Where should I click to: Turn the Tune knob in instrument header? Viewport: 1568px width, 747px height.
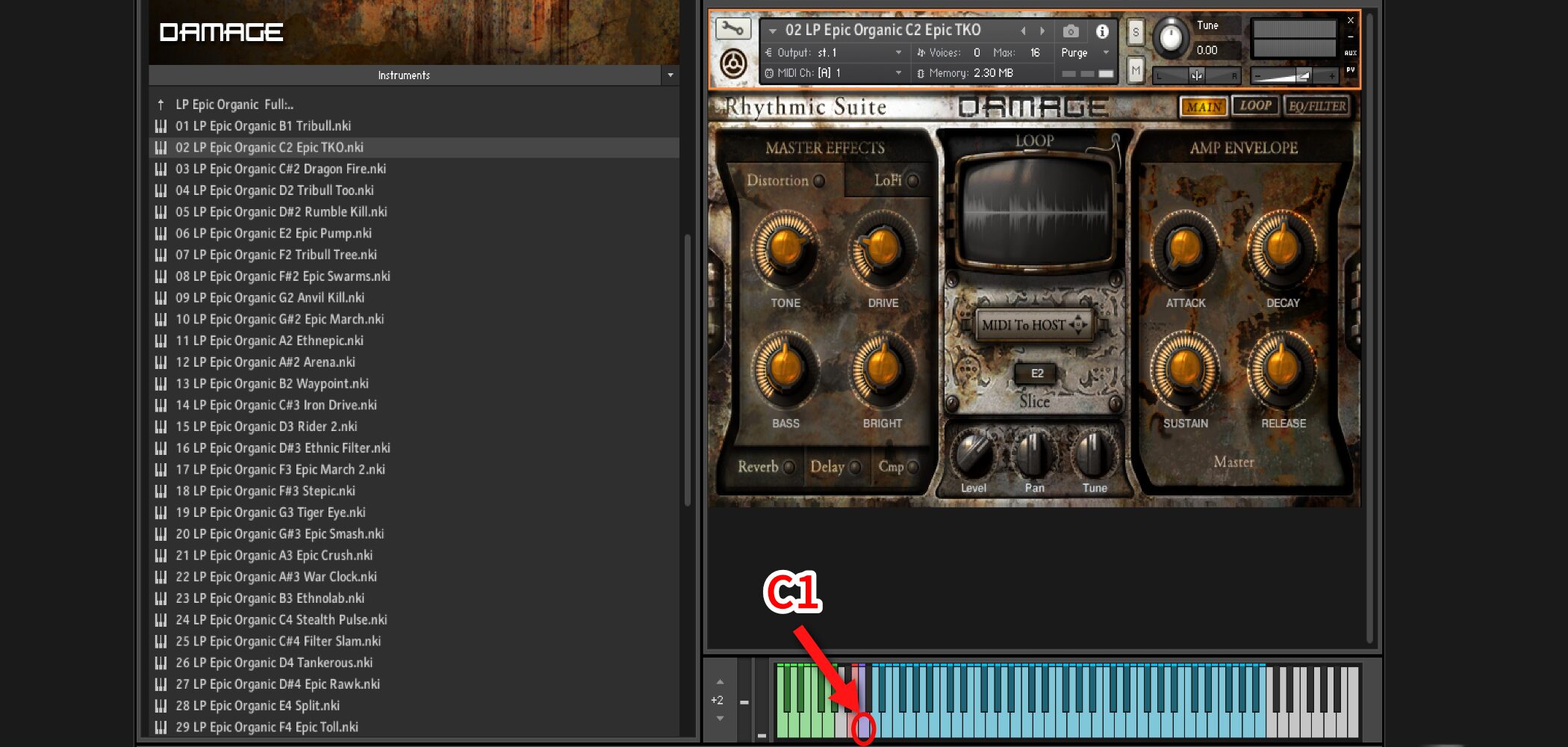pyautogui.click(x=1171, y=37)
